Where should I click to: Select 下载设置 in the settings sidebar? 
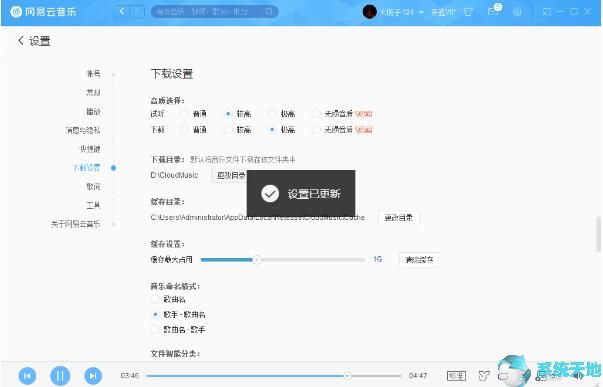[x=87, y=168]
